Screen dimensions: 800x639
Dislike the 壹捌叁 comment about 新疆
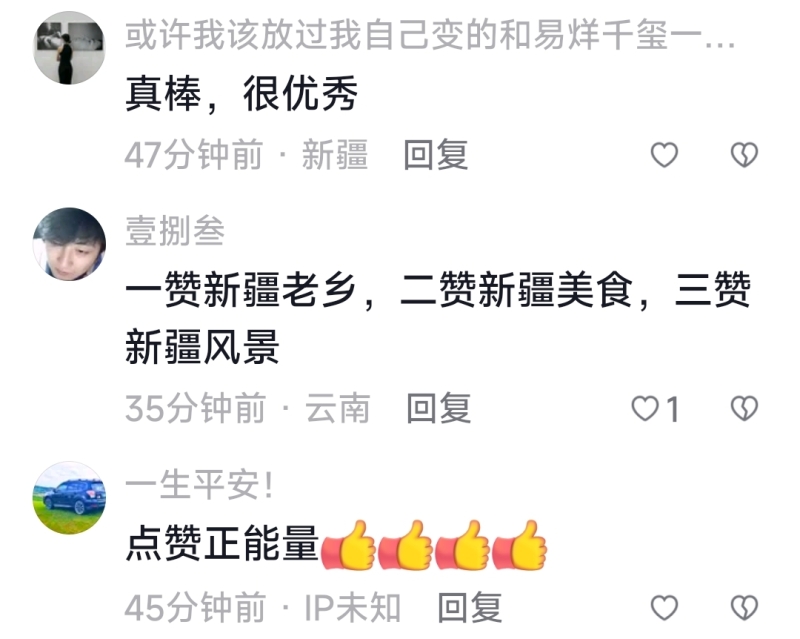(x=744, y=409)
